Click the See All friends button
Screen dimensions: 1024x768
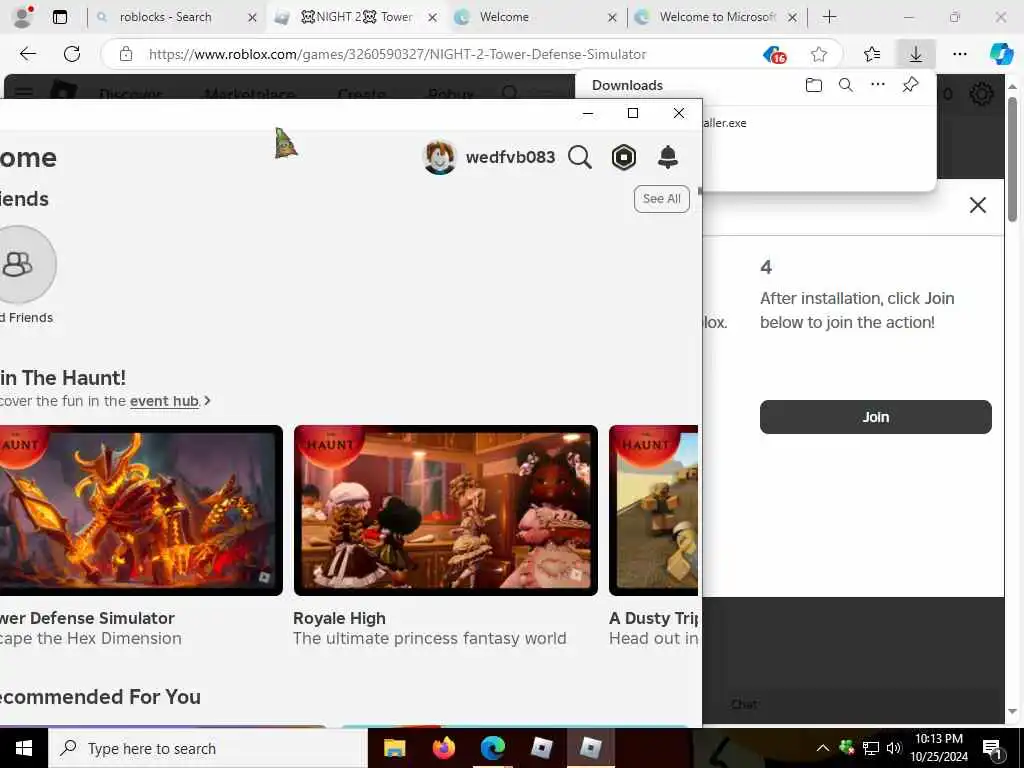[x=662, y=199]
